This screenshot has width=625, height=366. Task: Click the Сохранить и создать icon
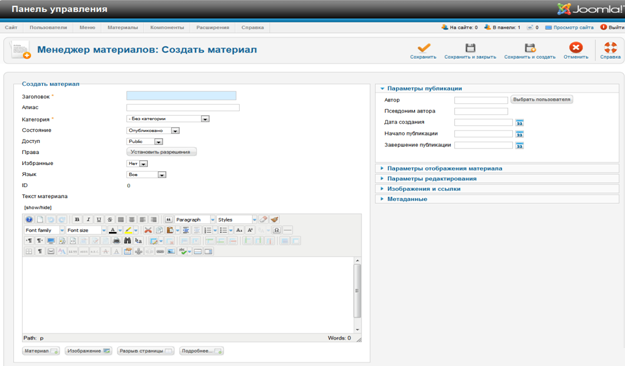point(530,48)
